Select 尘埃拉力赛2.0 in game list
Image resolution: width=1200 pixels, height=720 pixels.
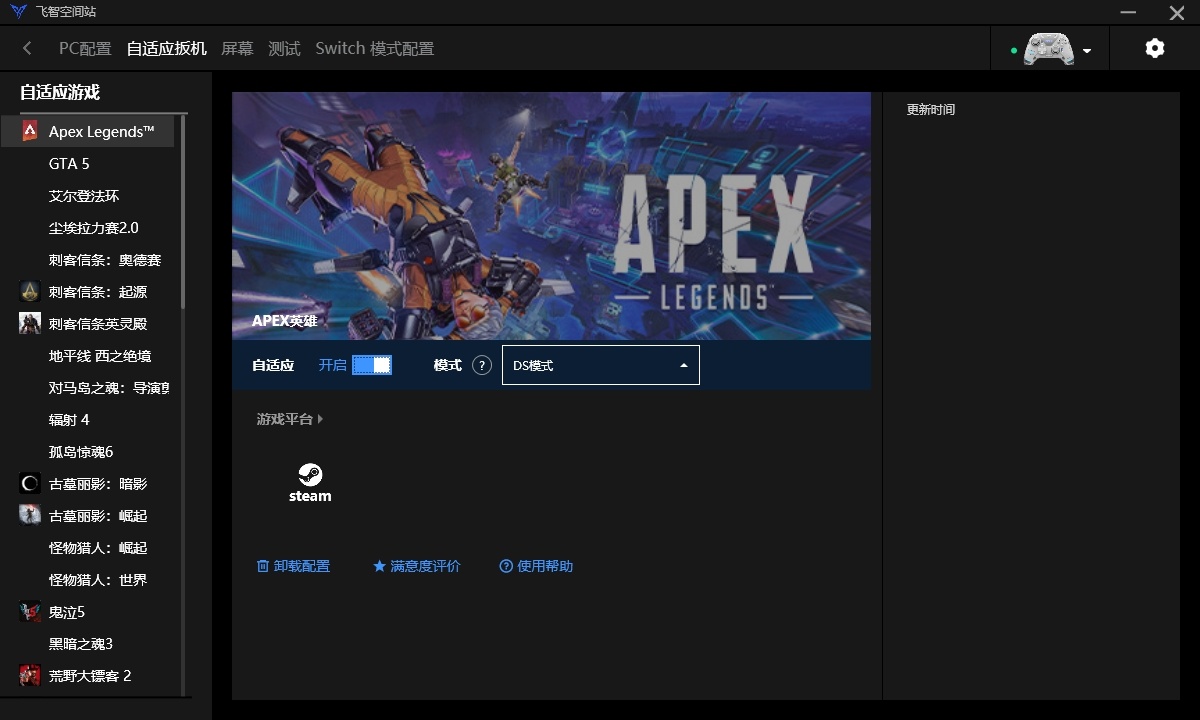click(87, 227)
